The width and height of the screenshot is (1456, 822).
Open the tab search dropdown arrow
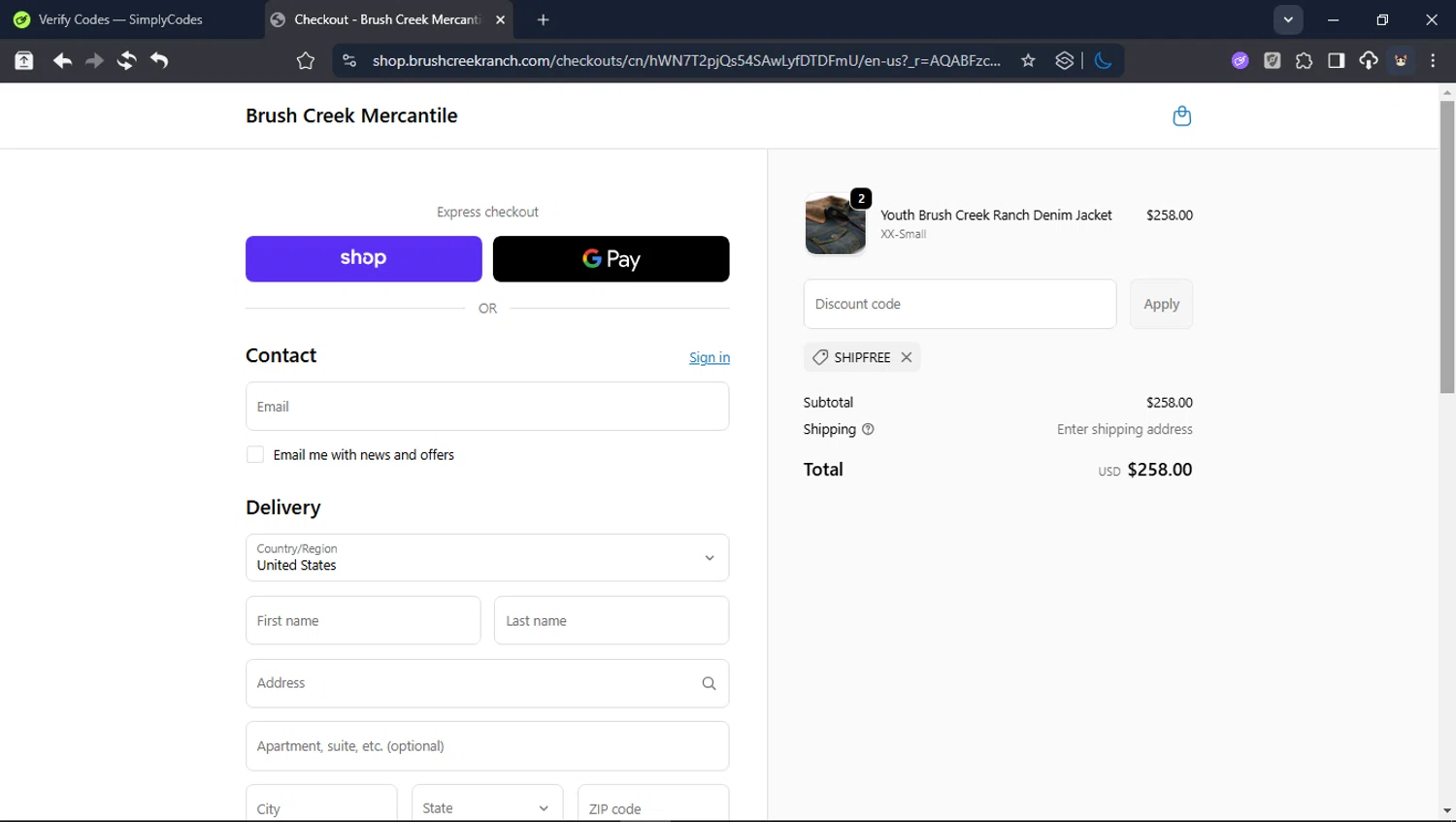[x=1288, y=19]
